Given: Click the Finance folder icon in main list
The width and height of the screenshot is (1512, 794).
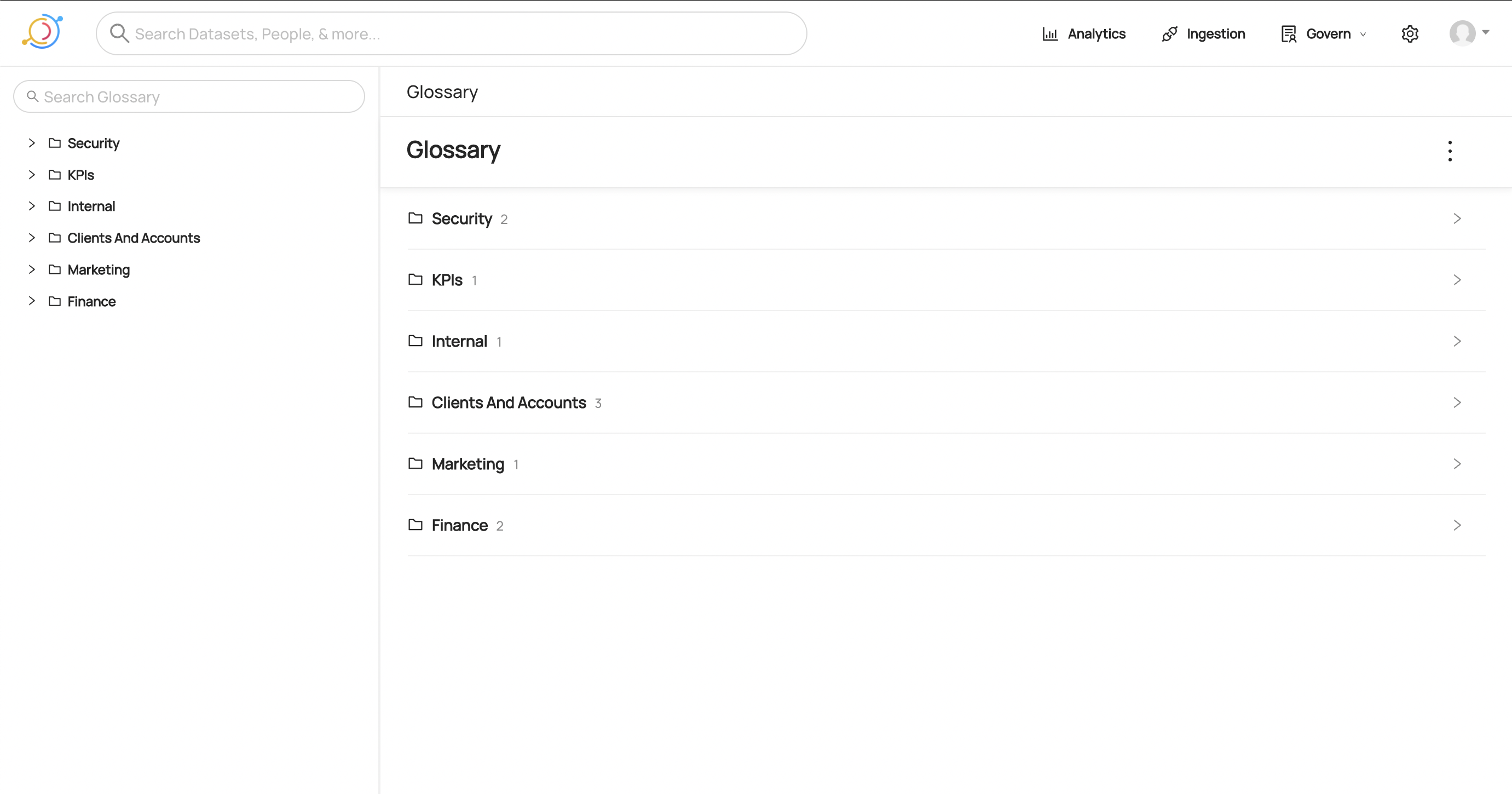Looking at the screenshot, I should pos(415,525).
